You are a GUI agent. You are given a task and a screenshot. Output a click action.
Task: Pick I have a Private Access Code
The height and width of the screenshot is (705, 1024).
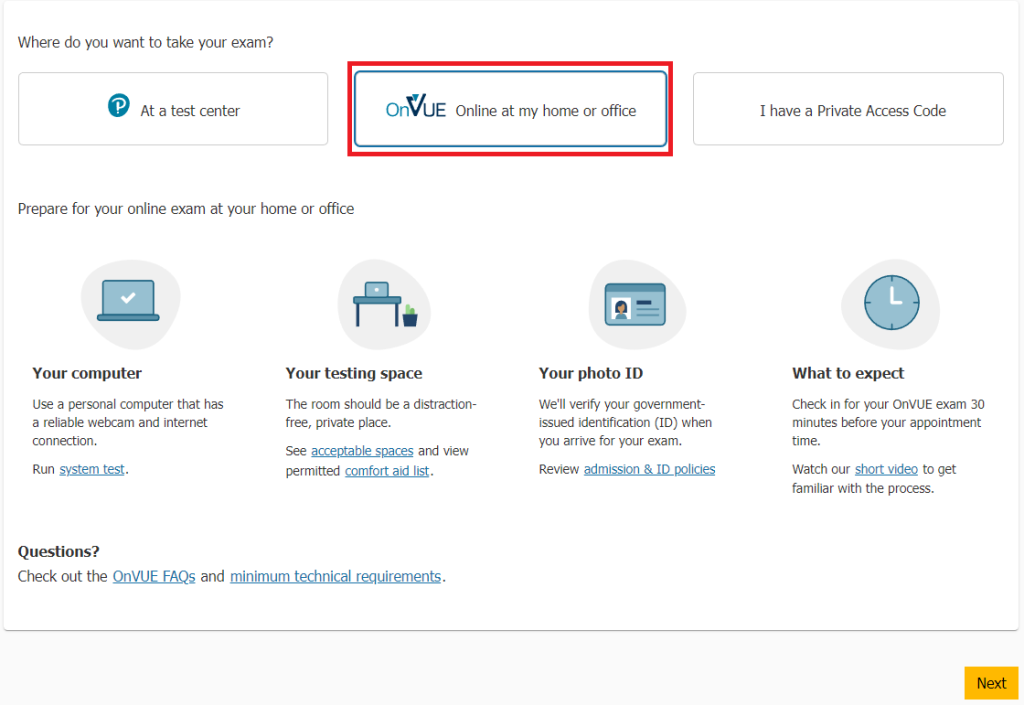pyautogui.click(x=848, y=109)
